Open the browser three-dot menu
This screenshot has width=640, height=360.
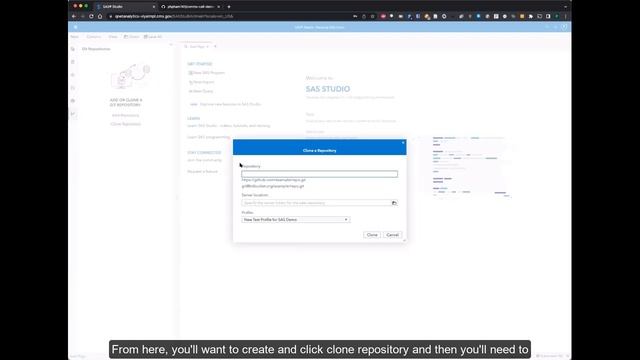565,16
